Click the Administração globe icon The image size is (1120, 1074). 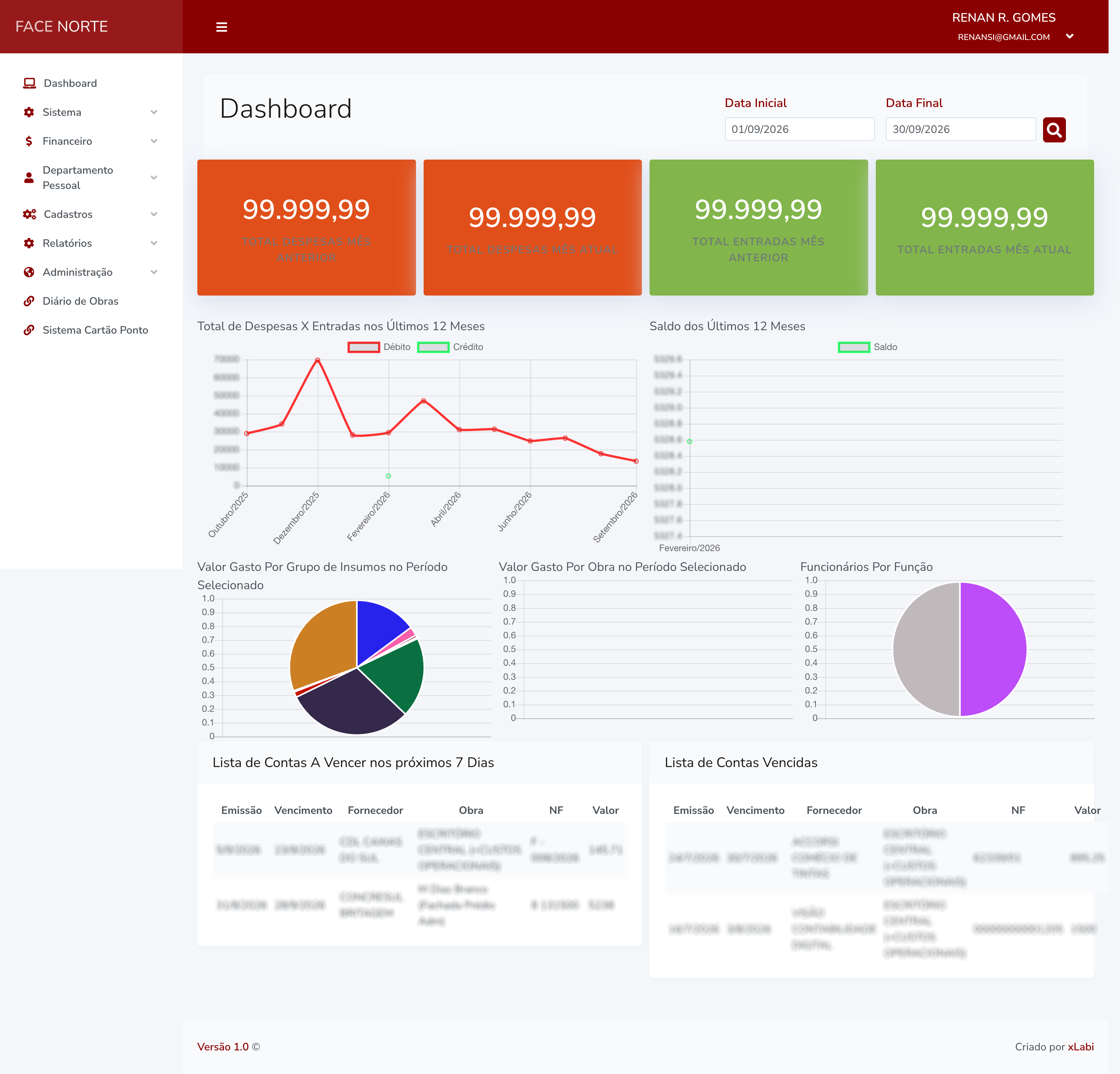pyautogui.click(x=29, y=272)
